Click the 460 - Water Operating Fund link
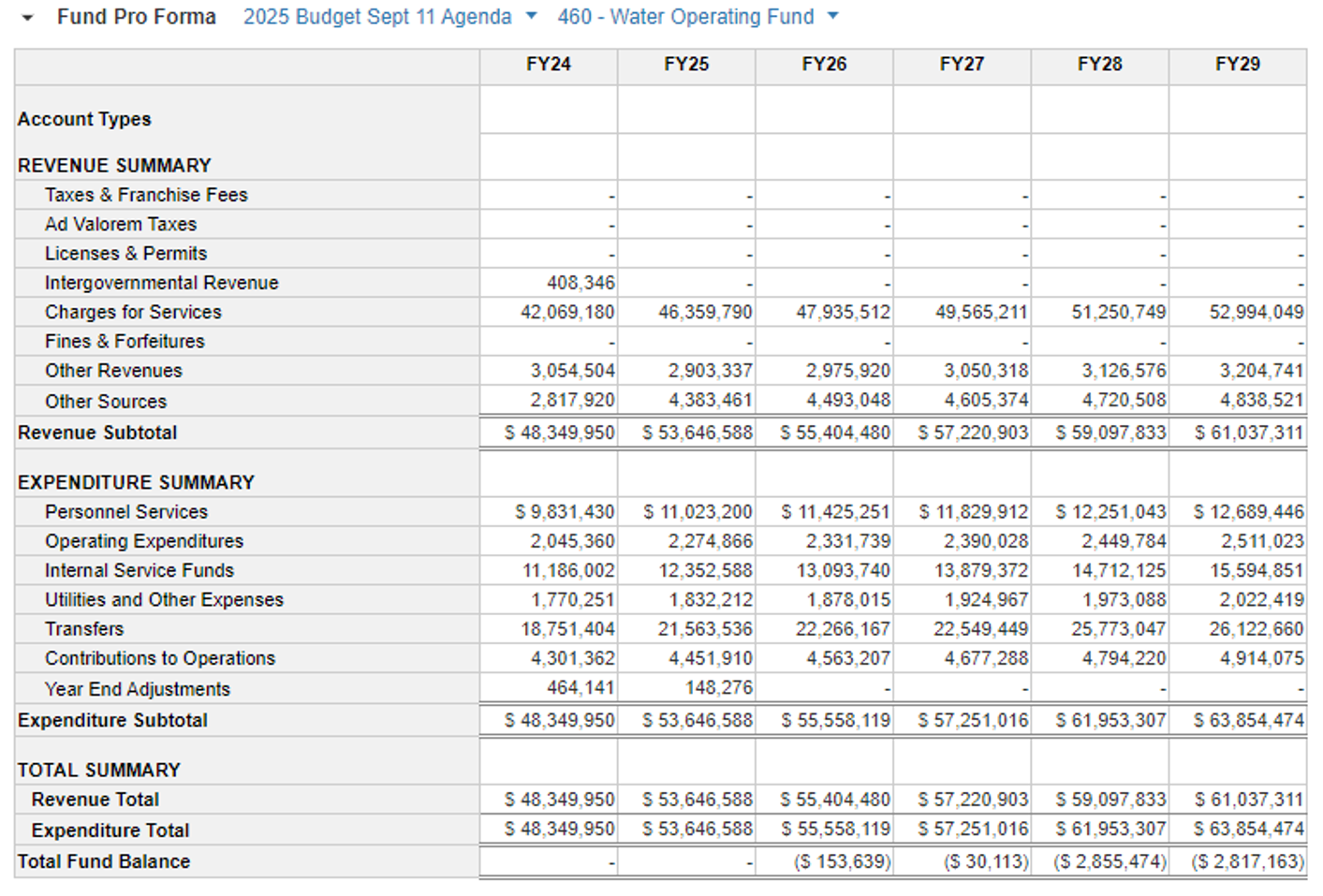Image resolution: width=1323 pixels, height=896 pixels. [685, 17]
